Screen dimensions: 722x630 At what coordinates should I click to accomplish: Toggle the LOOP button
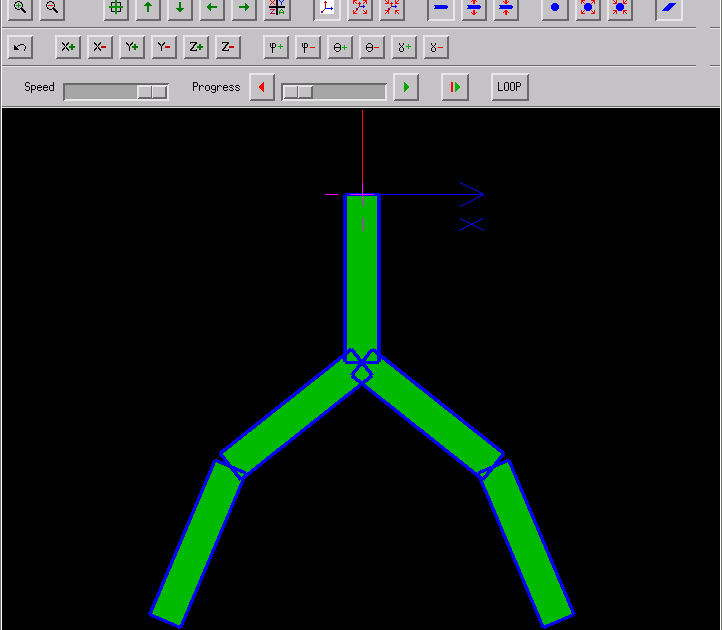[x=510, y=87]
